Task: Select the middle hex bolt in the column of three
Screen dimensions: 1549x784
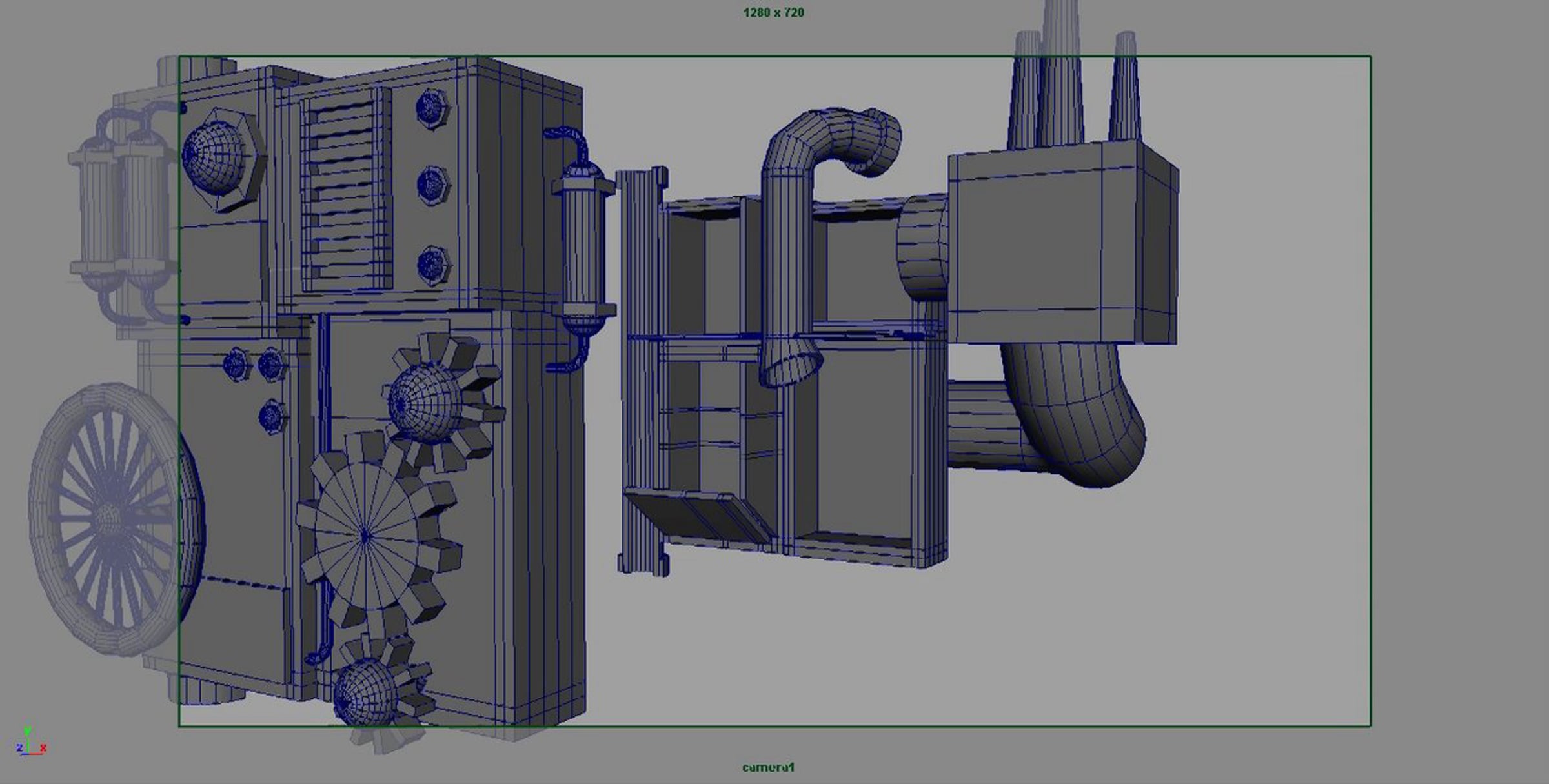Action: [432, 185]
